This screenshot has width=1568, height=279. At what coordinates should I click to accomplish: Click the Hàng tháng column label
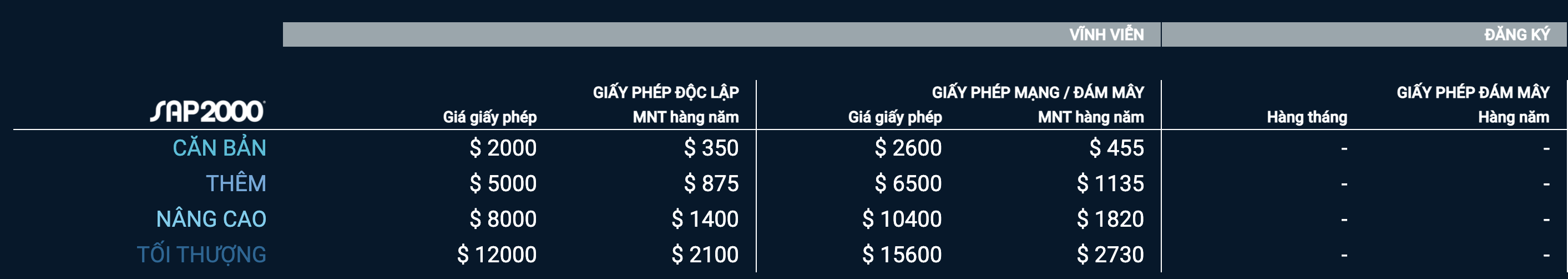coord(1307,117)
